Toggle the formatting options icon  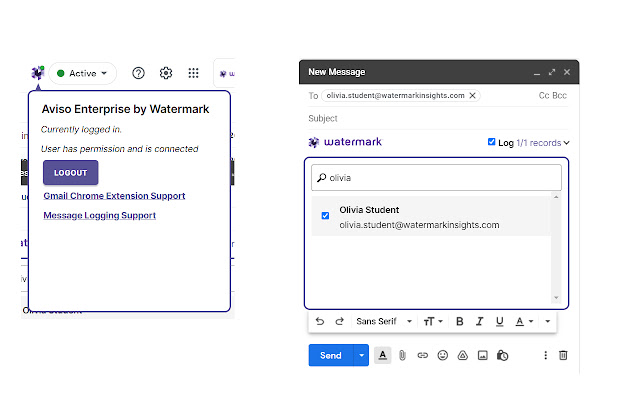[382, 356]
